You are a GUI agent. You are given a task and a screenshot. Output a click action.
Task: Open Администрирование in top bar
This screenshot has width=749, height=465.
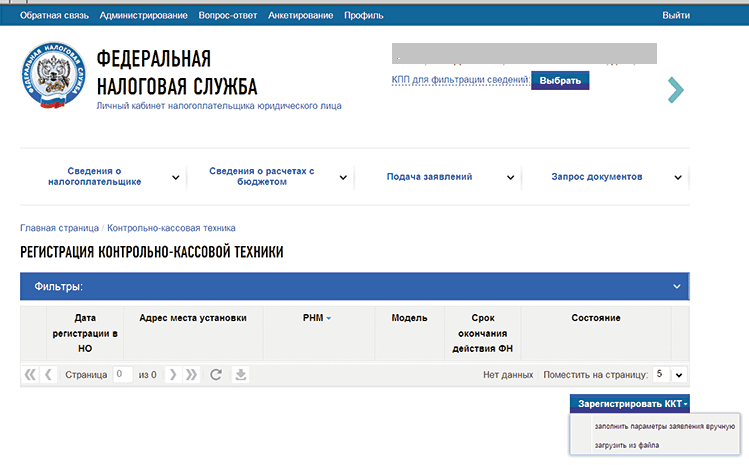143,15
